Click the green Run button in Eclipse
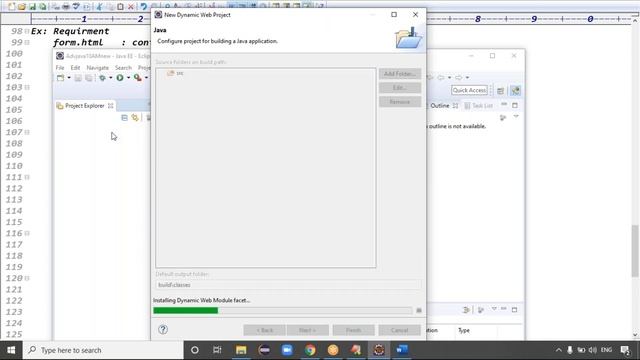Screen dimensions: 640x360 120,78
